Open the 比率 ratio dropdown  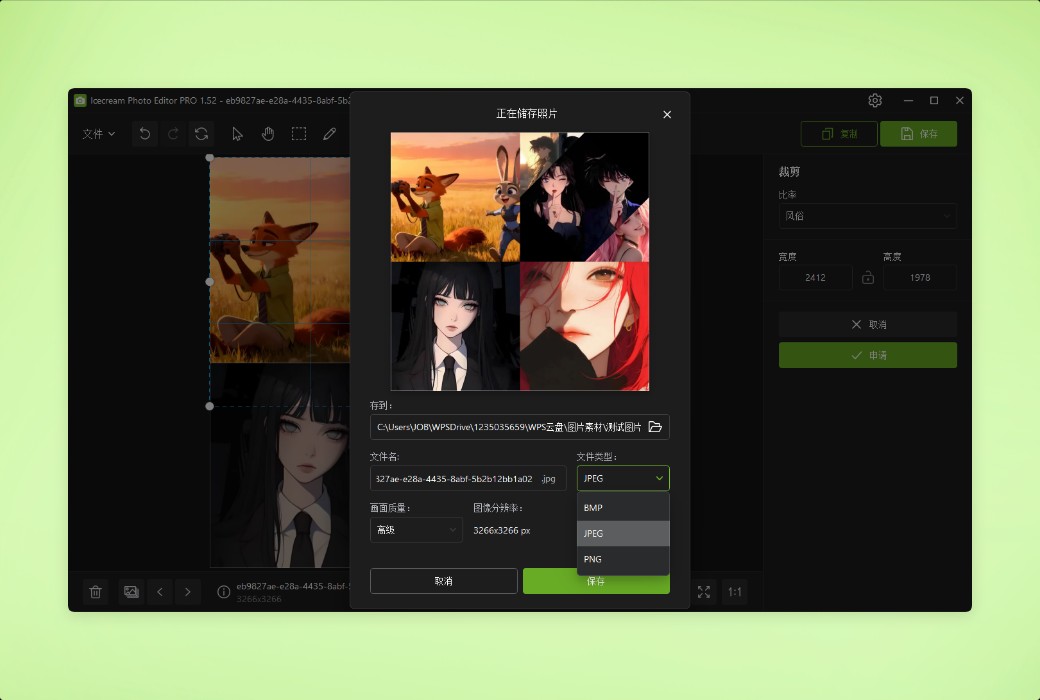[x=867, y=216]
